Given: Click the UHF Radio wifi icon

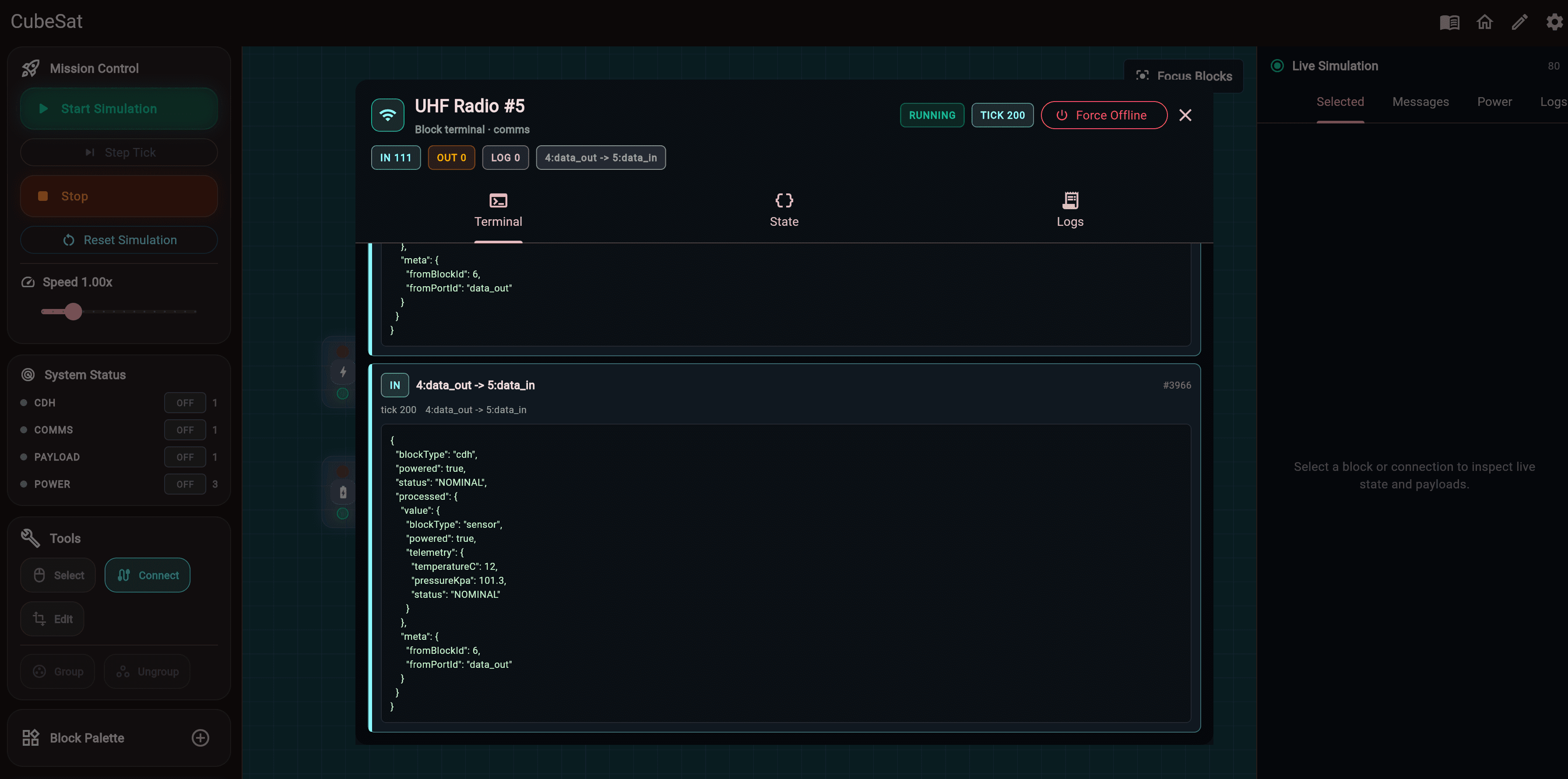Looking at the screenshot, I should click(x=388, y=115).
